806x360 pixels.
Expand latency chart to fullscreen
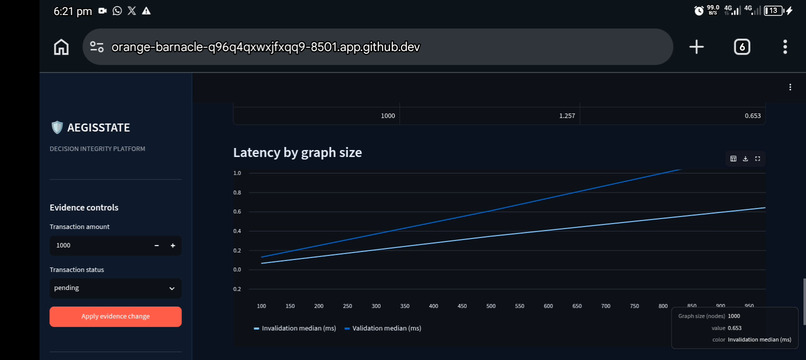coord(757,159)
